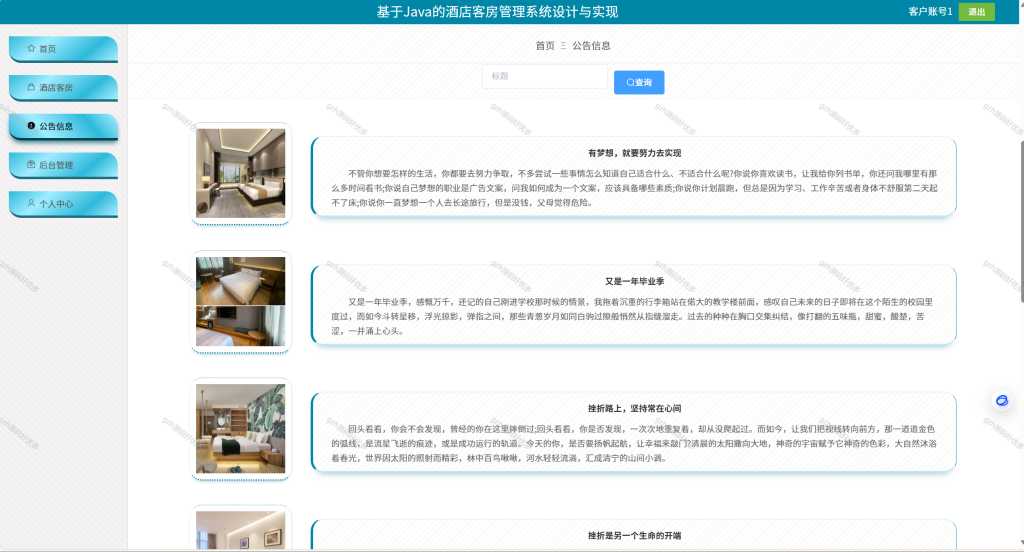Click the info icon beside 公告信息
This screenshot has width=1024, height=552.
point(31,125)
